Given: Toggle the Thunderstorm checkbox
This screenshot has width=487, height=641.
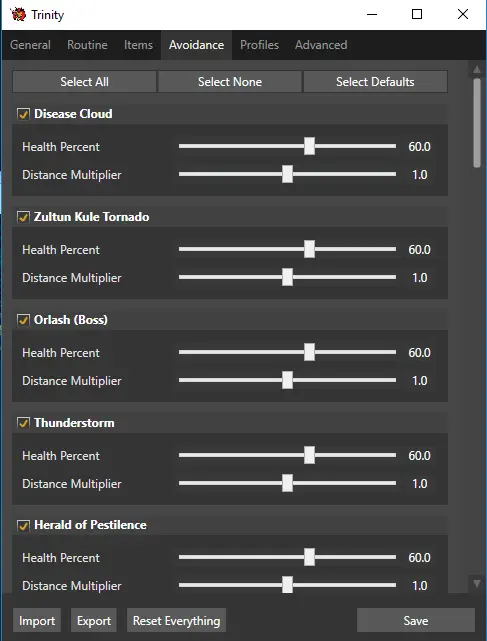Looking at the screenshot, I should click(23, 423).
